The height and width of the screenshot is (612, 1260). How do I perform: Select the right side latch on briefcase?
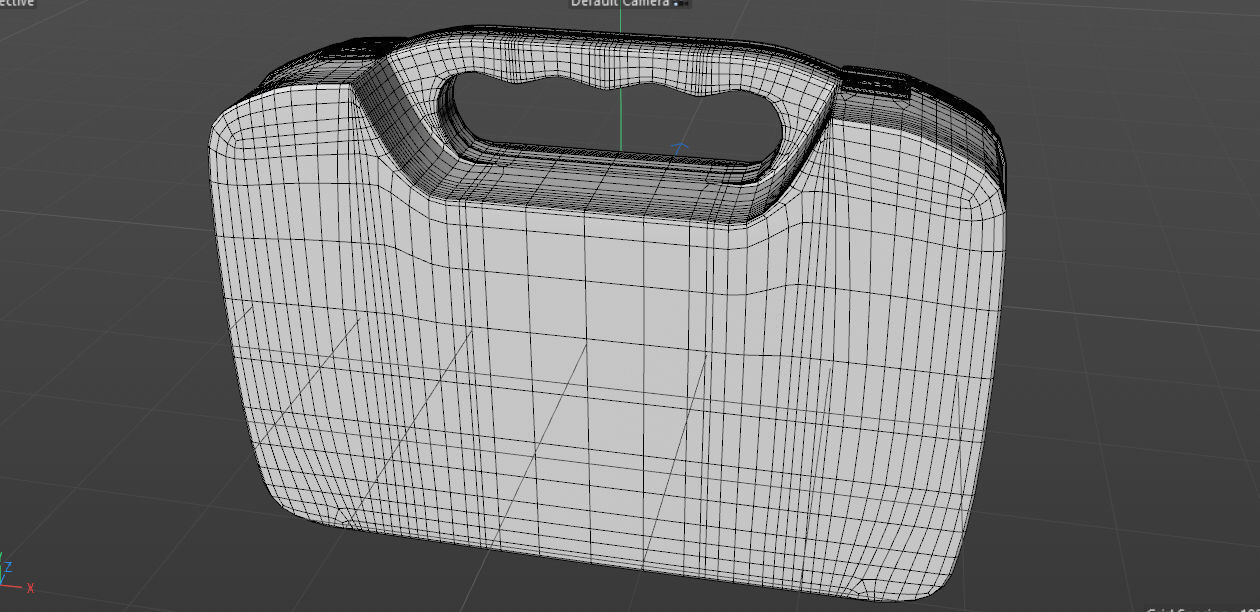pyautogui.click(x=877, y=82)
